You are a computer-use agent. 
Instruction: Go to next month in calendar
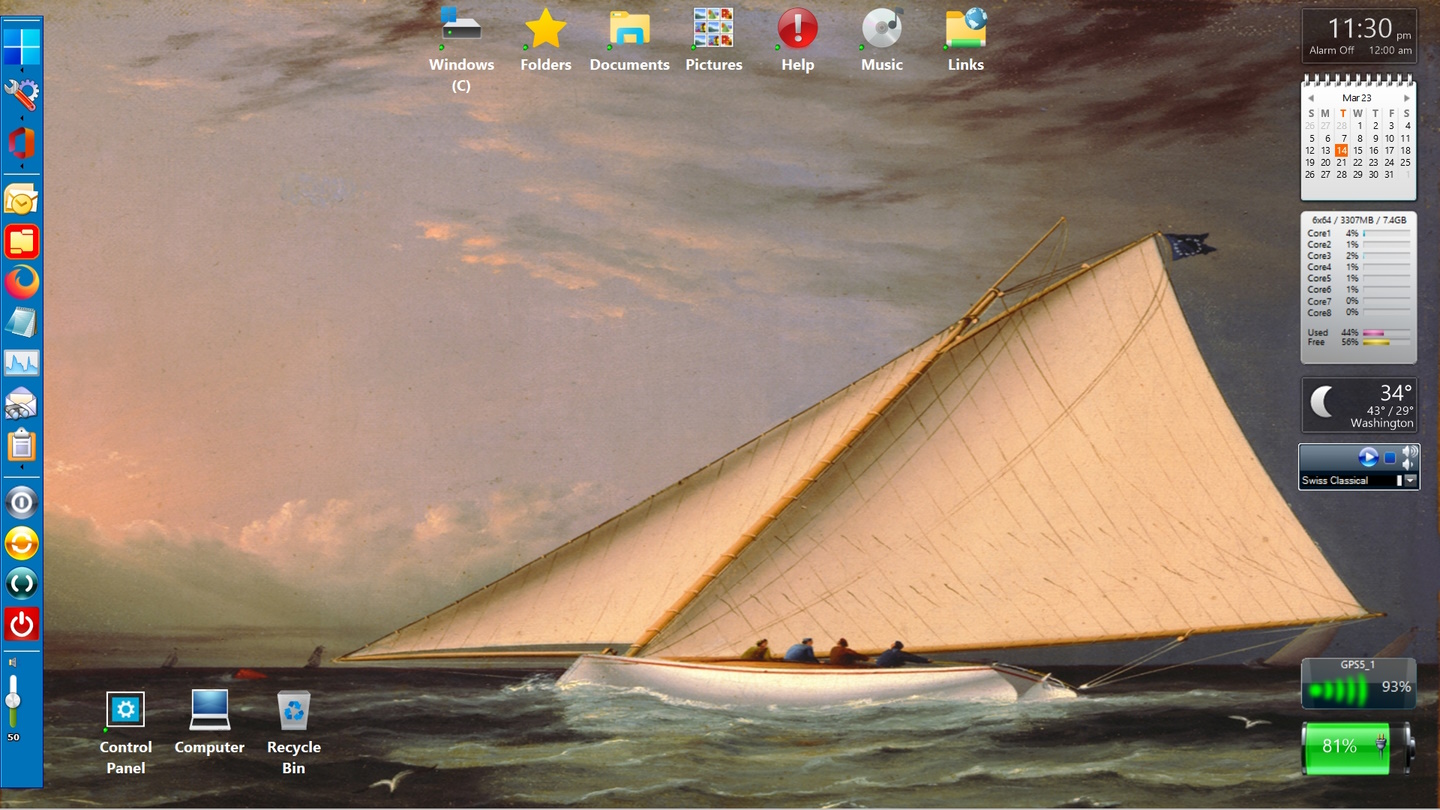(x=1407, y=98)
